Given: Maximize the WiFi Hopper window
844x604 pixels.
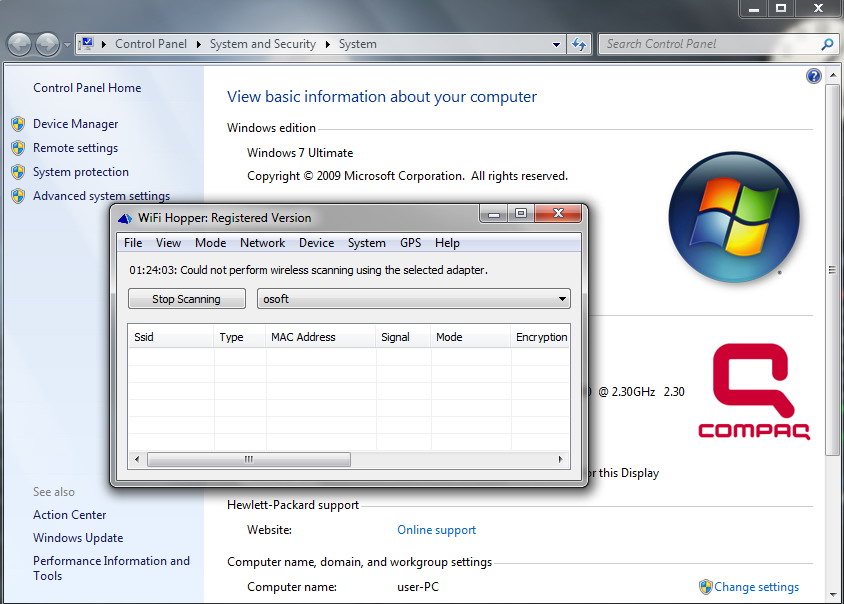Looking at the screenshot, I should [x=521, y=213].
